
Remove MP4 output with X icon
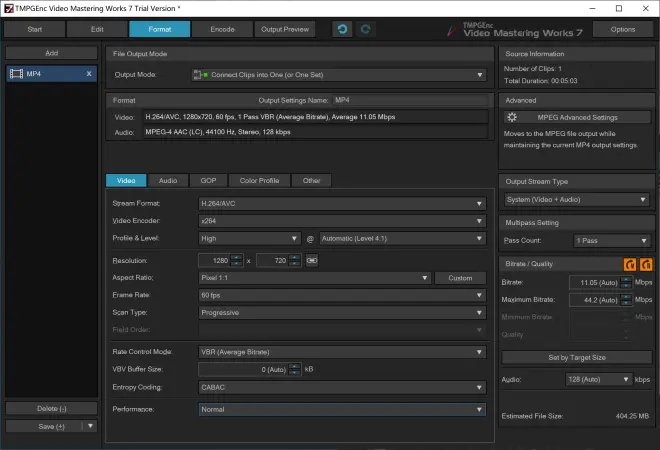(89, 74)
